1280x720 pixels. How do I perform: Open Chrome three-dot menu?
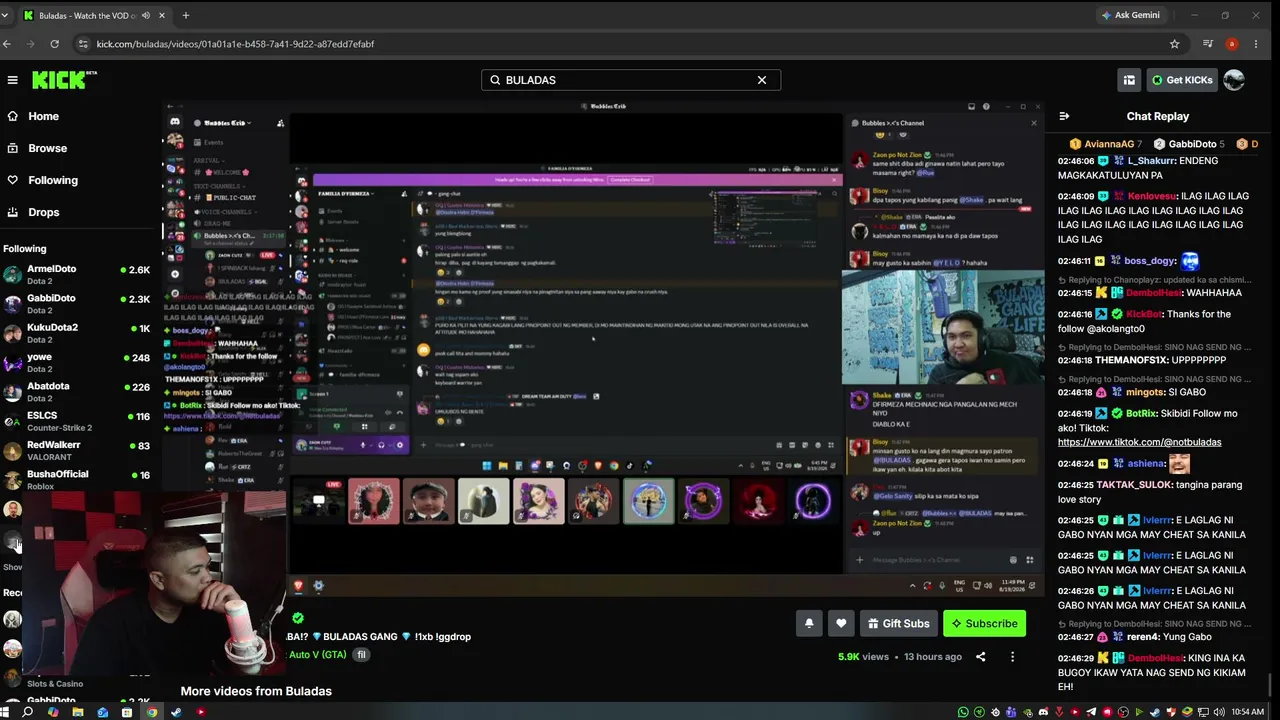click(x=1256, y=44)
